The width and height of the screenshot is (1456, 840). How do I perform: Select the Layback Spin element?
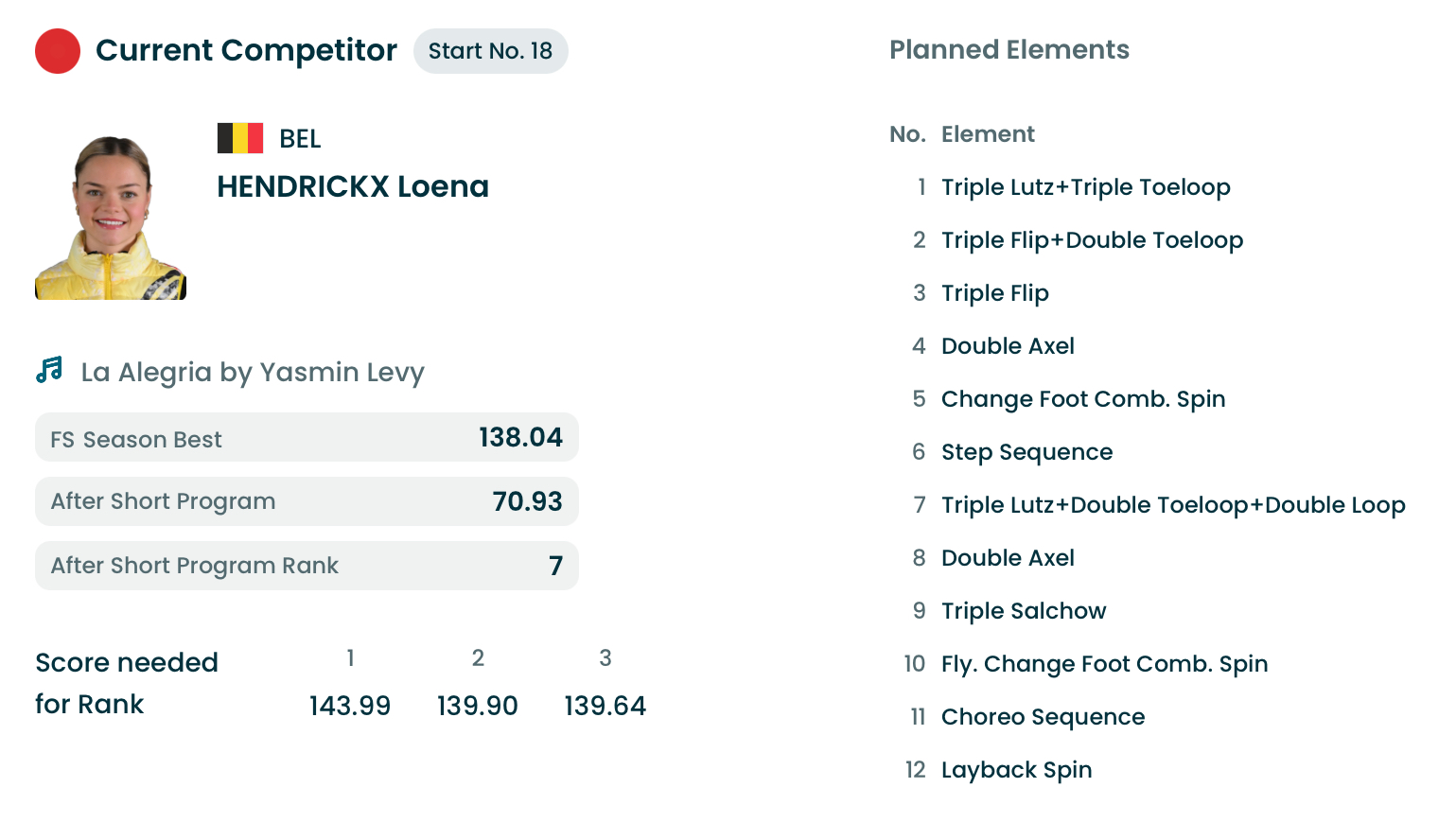1016,770
